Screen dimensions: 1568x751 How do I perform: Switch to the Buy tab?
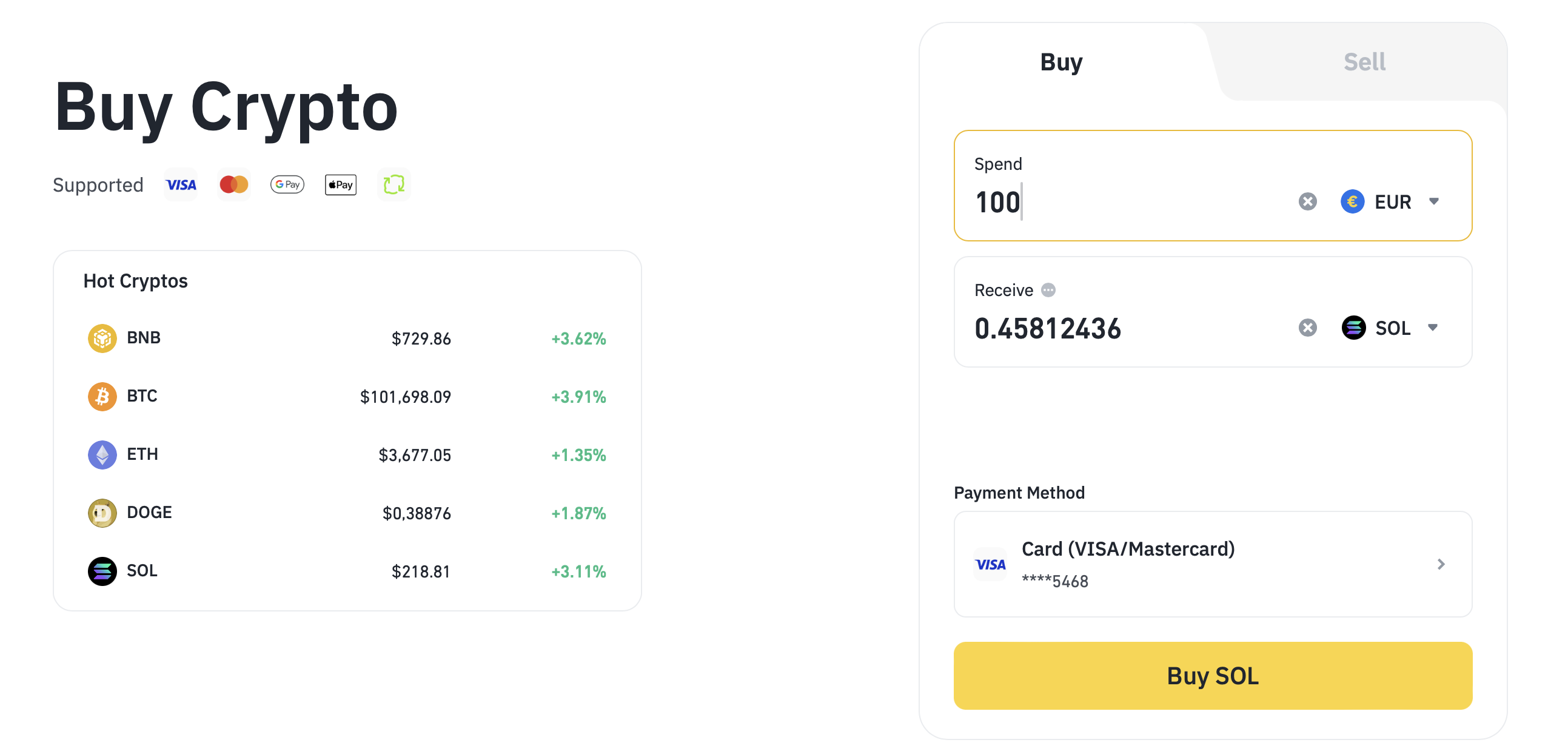tap(1061, 62)
